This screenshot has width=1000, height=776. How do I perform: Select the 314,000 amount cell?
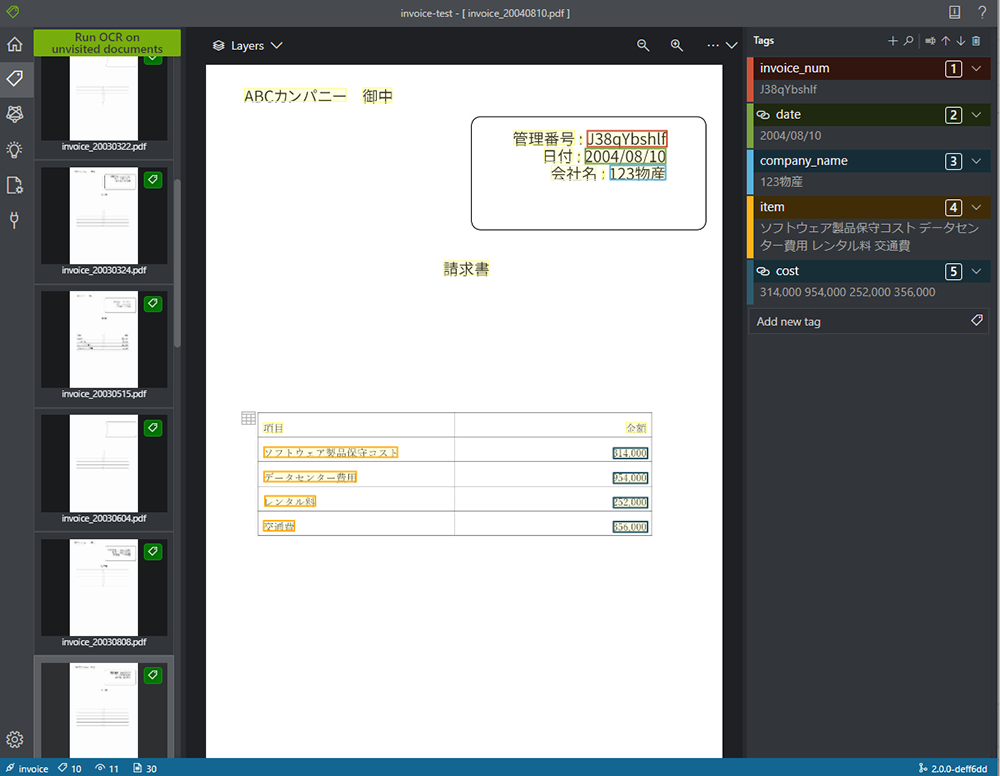click(630, 453)
